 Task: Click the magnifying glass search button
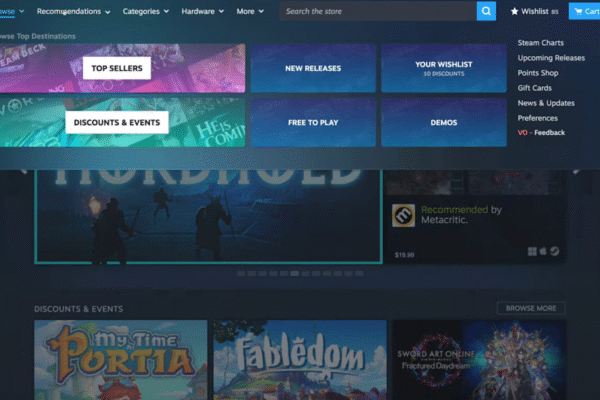(x=486, y=11)
